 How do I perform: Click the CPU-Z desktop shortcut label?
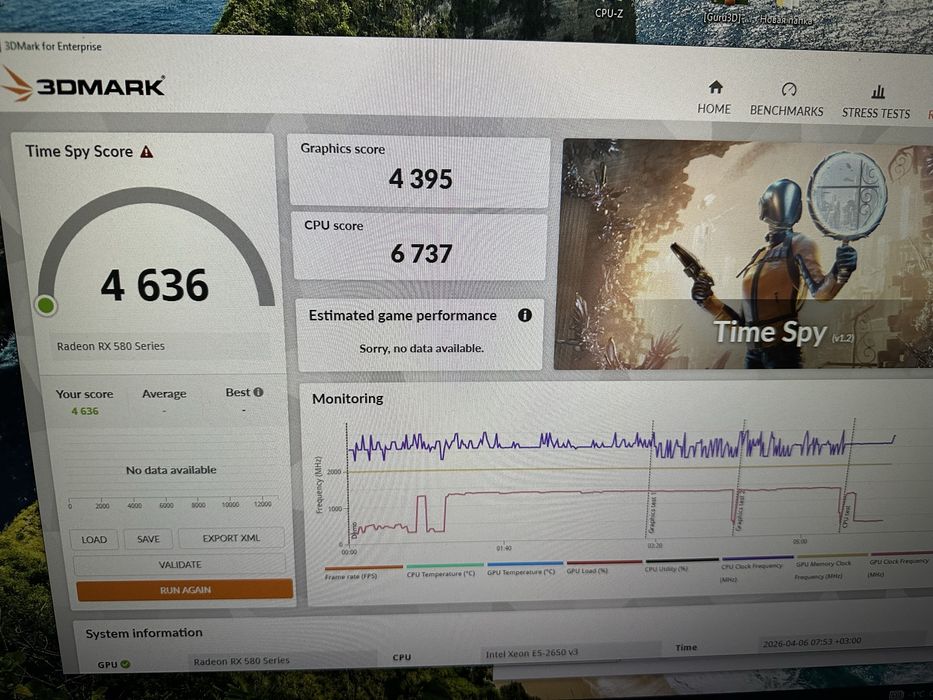pyautogui.click(x=609, y=12)
